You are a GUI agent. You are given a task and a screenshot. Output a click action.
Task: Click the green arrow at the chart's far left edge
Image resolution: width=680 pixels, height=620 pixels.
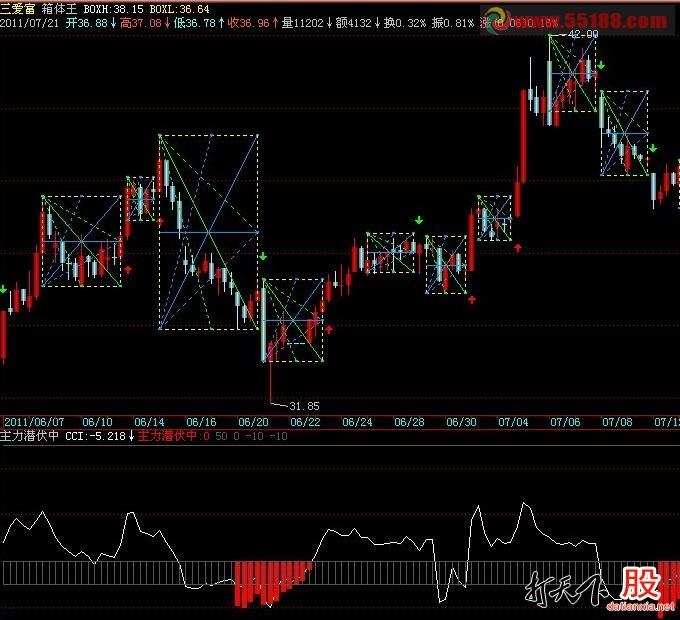(3, 289)
